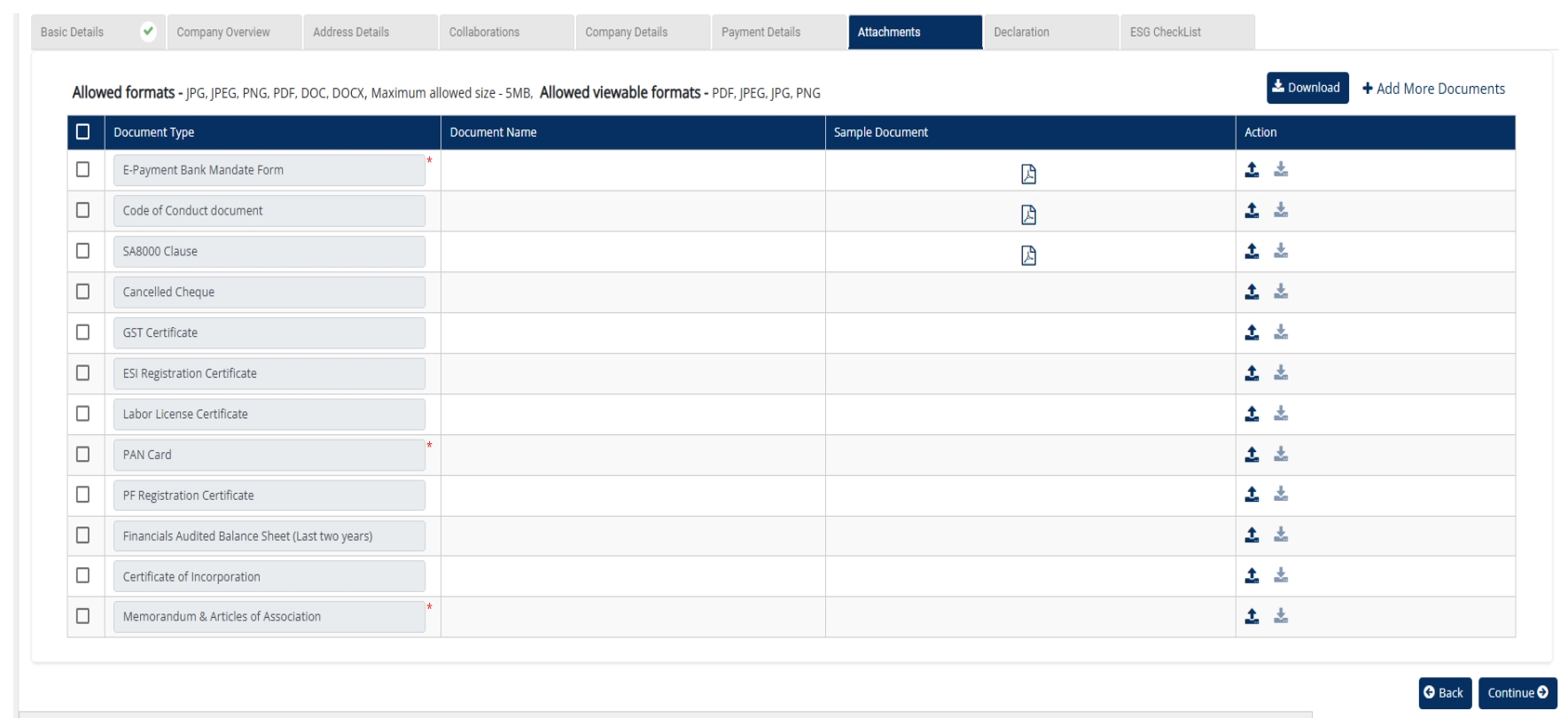The height and width of the screenshot is (726, 1568).
Task: Click the Document Name column header
Action: (633, 132)
